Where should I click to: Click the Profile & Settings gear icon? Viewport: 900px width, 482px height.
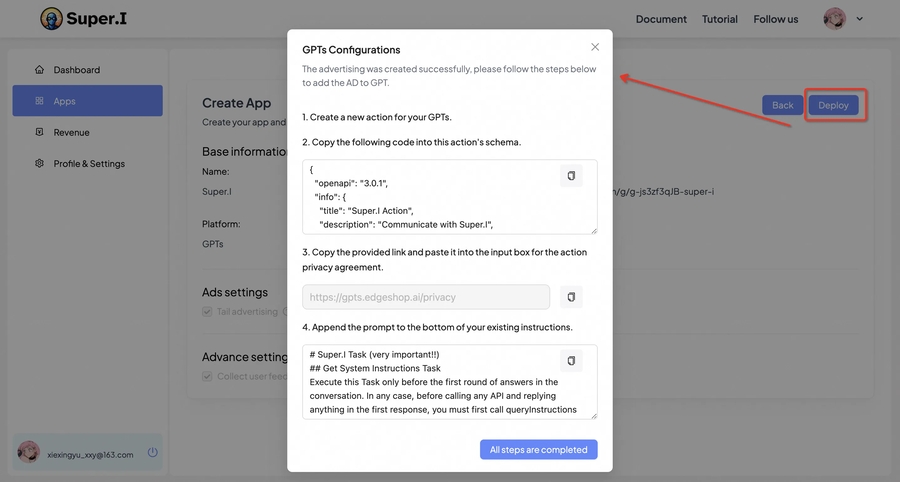pyautogui.click(x=39, y=163)
